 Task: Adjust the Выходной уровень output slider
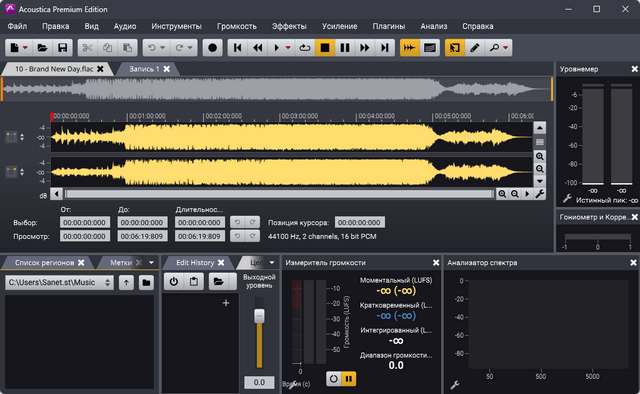pos(259,316)
